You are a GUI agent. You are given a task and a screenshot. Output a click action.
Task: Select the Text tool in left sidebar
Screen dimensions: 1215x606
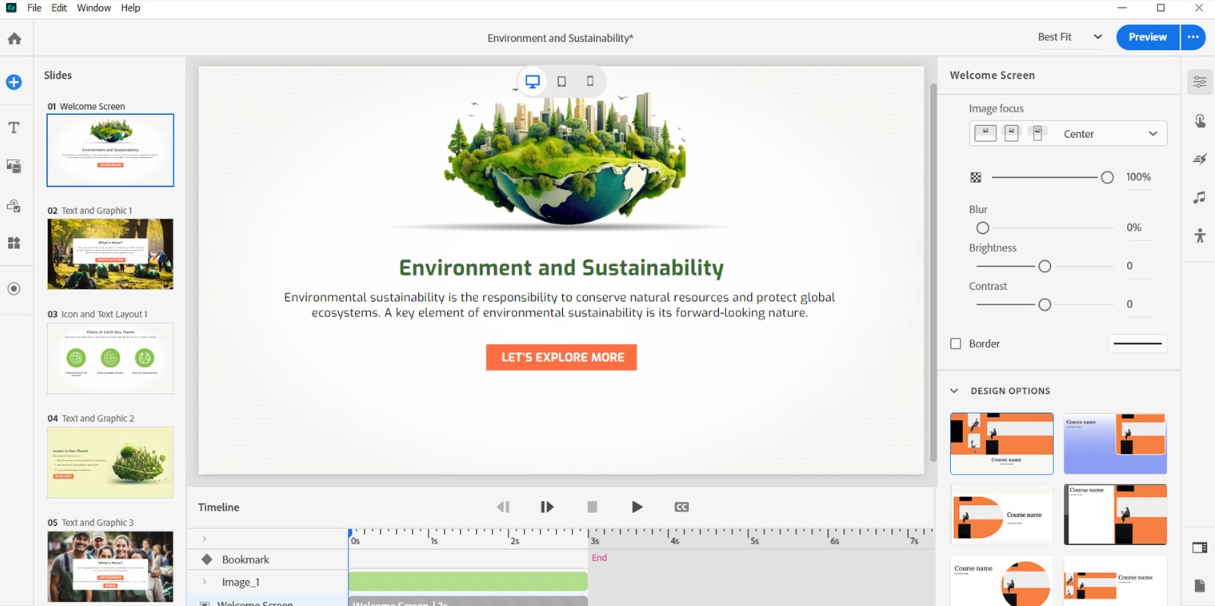click(x=14, y=128)
